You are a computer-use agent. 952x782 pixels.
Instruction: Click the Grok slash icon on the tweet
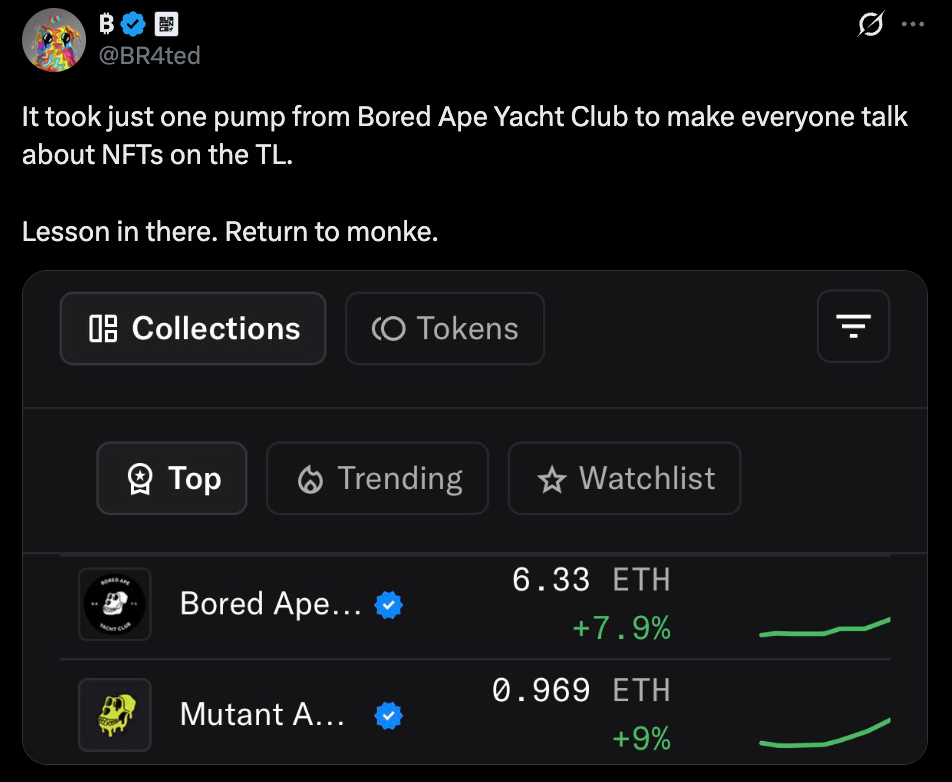click(870, 25)
